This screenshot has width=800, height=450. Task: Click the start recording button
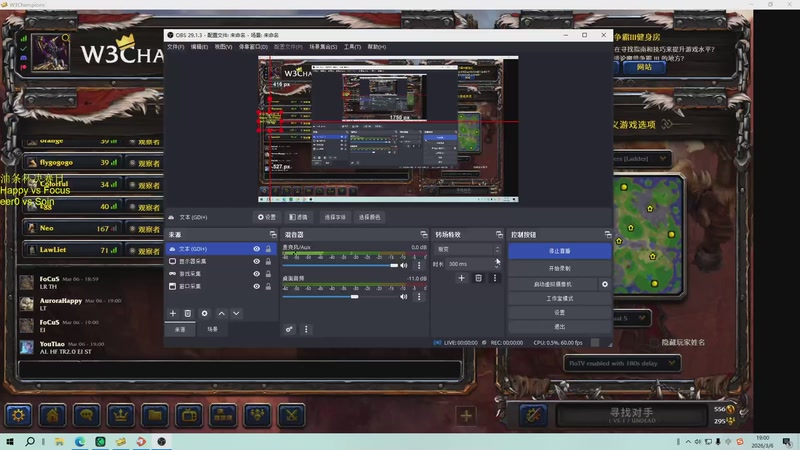[559, 268]
